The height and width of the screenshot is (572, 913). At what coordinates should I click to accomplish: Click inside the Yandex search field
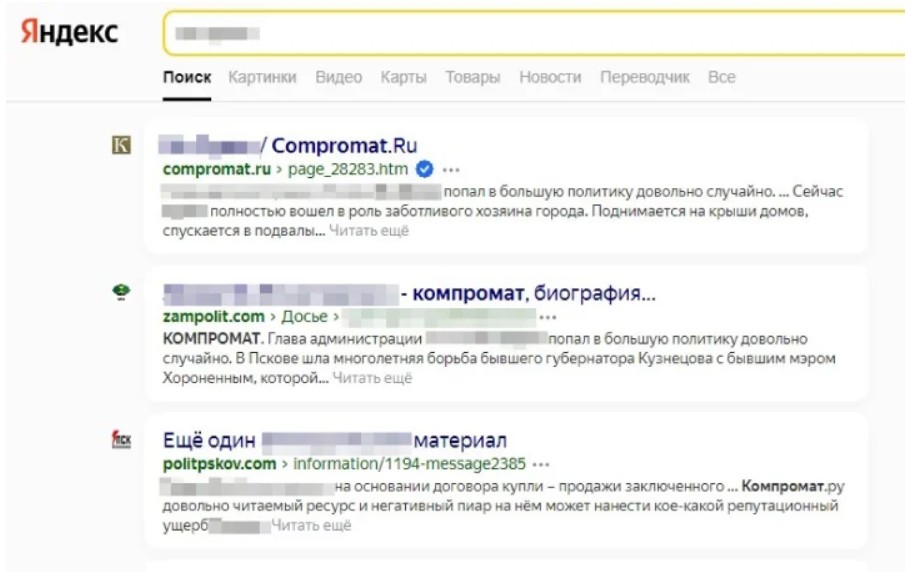tap(535, 33)
